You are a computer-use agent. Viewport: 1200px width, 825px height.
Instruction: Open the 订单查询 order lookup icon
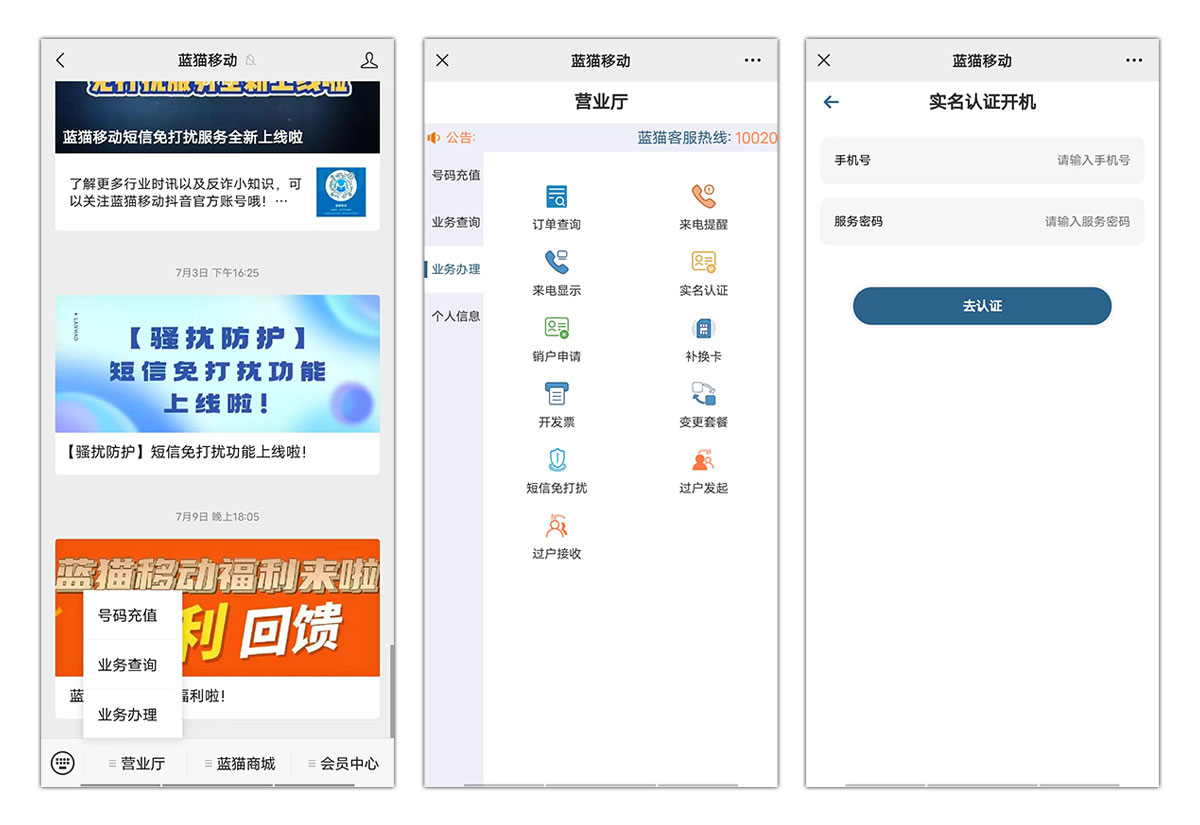point(556,197)
